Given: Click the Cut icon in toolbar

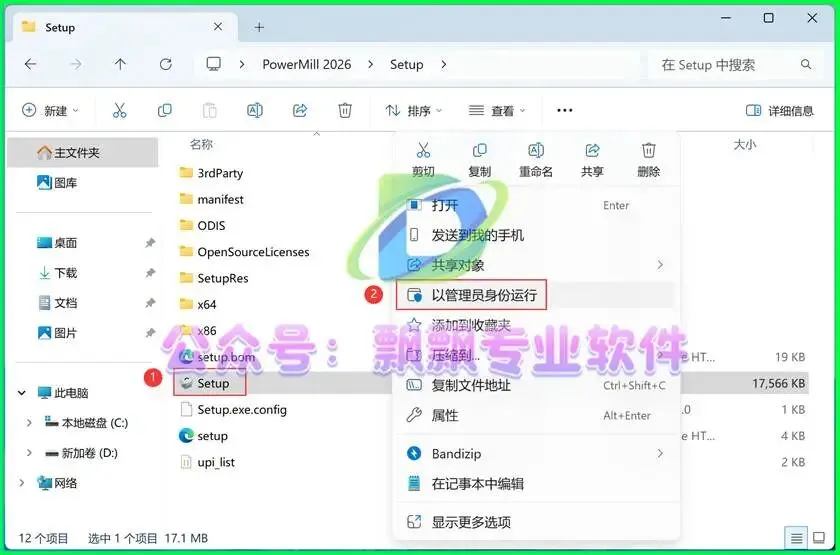Looking at the screenshot, I should tap(119, 111).
